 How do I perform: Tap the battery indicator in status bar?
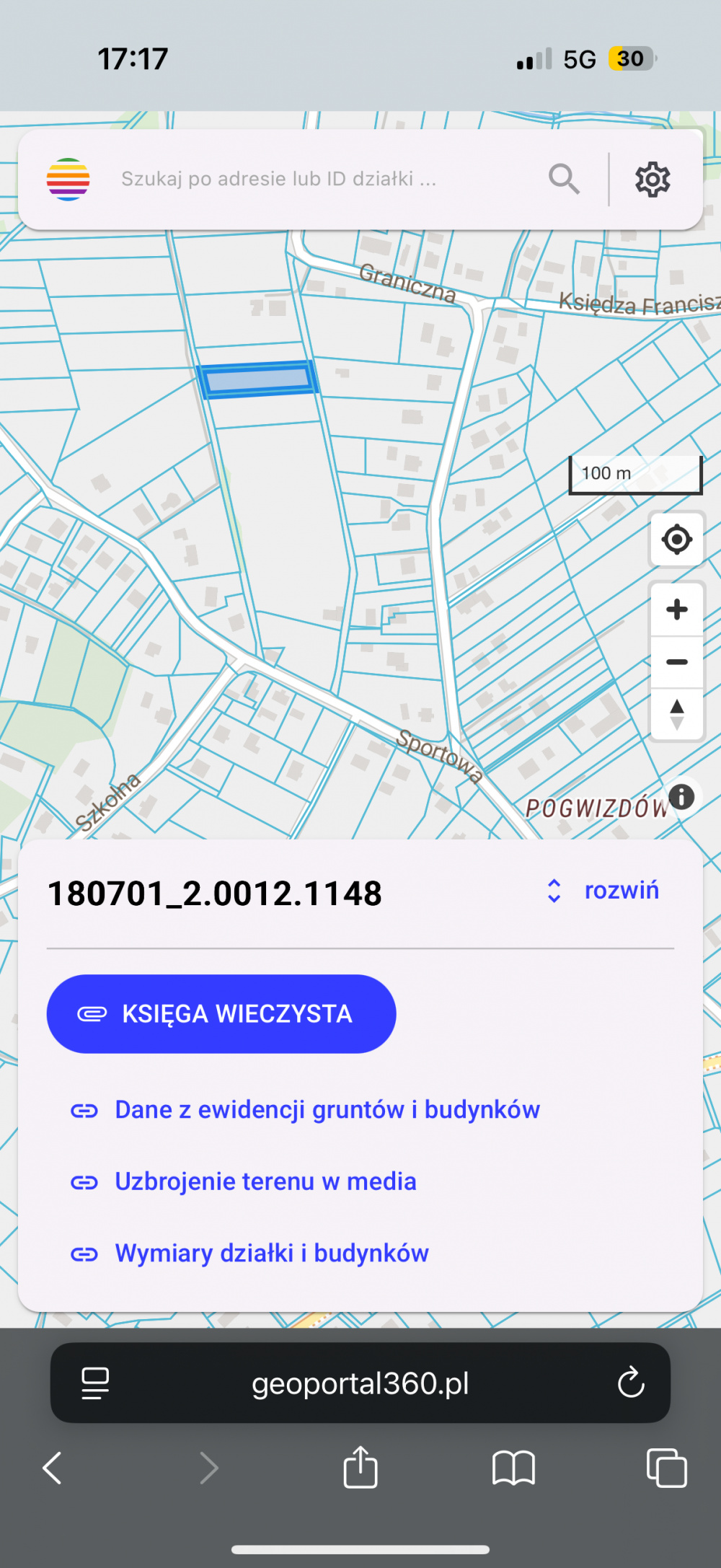coord(632,58)
